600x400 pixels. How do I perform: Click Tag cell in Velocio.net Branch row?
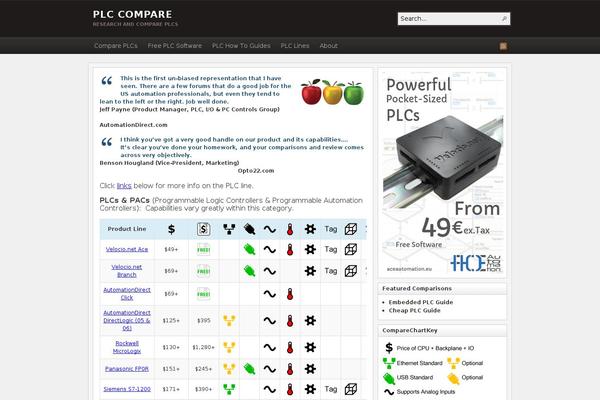[331, 271]
